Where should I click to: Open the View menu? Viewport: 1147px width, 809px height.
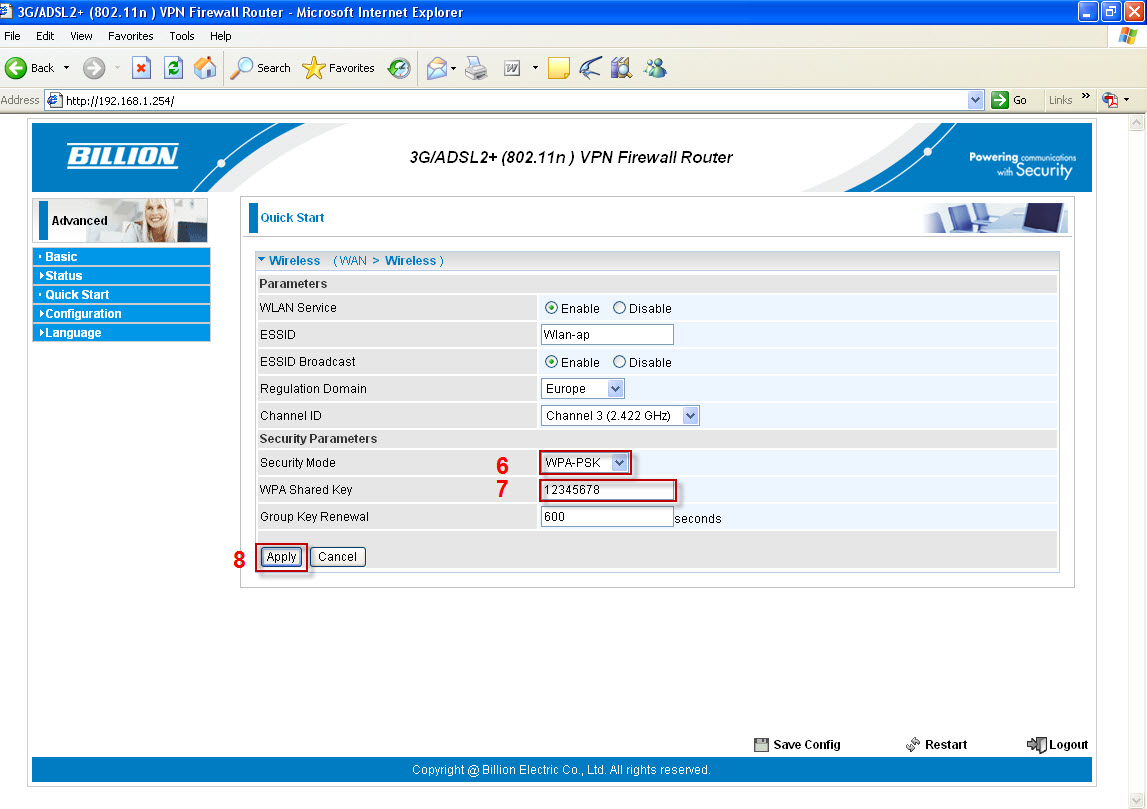(x=81, y=36)
